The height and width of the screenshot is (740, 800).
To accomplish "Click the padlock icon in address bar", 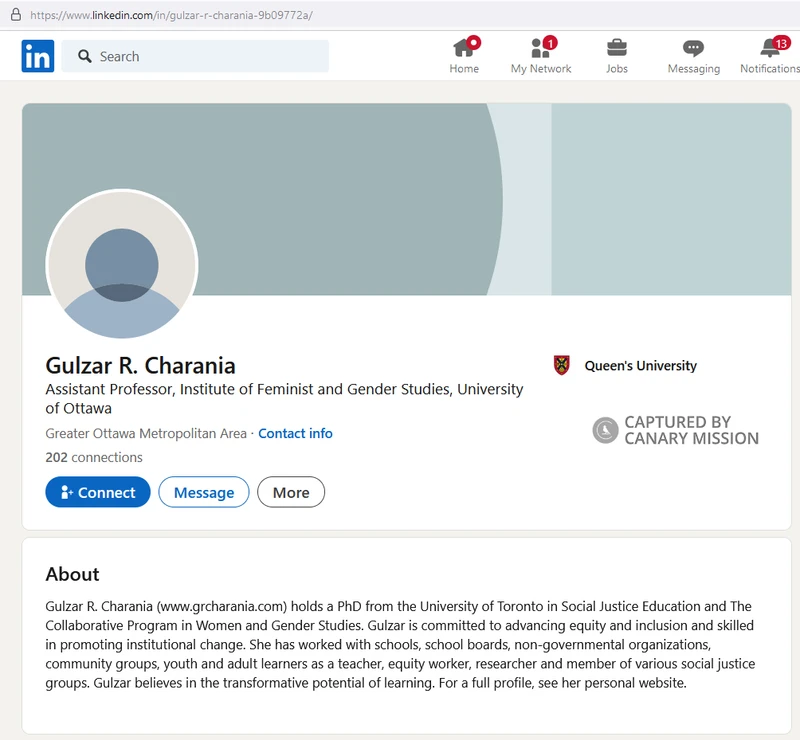I will (16, 14).
